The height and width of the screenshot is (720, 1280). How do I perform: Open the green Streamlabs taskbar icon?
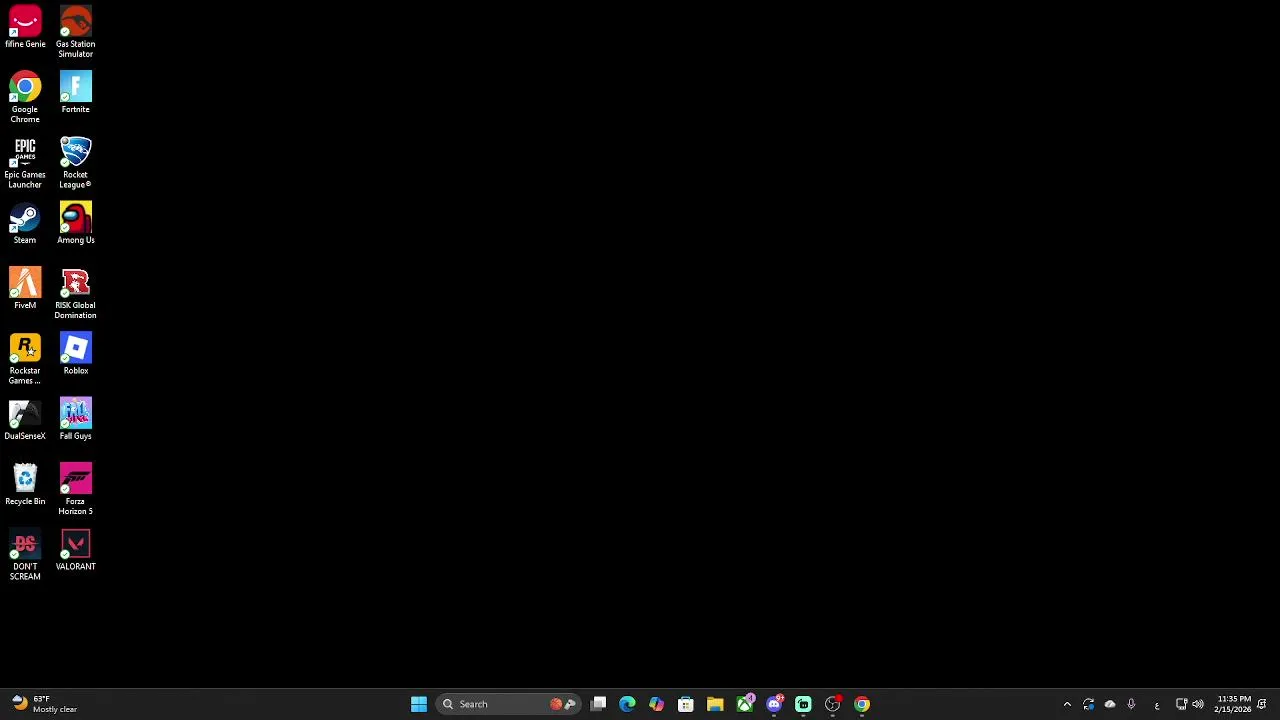pyautogui.click(x=803, y=704)
